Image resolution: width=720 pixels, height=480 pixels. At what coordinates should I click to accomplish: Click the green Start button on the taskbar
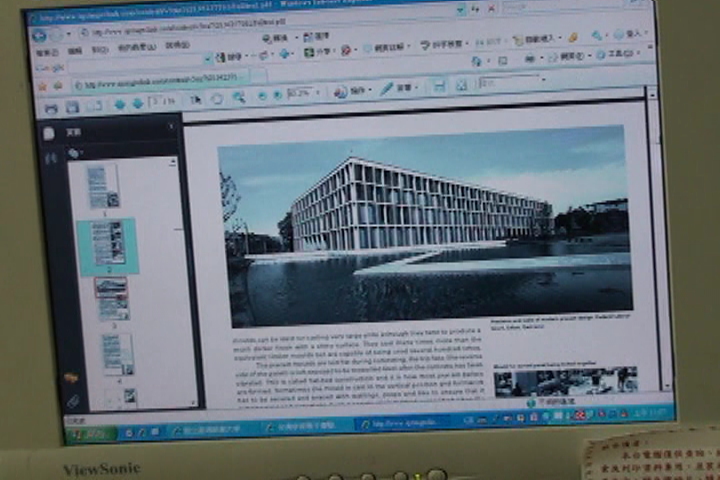click(x=91, y=435)
